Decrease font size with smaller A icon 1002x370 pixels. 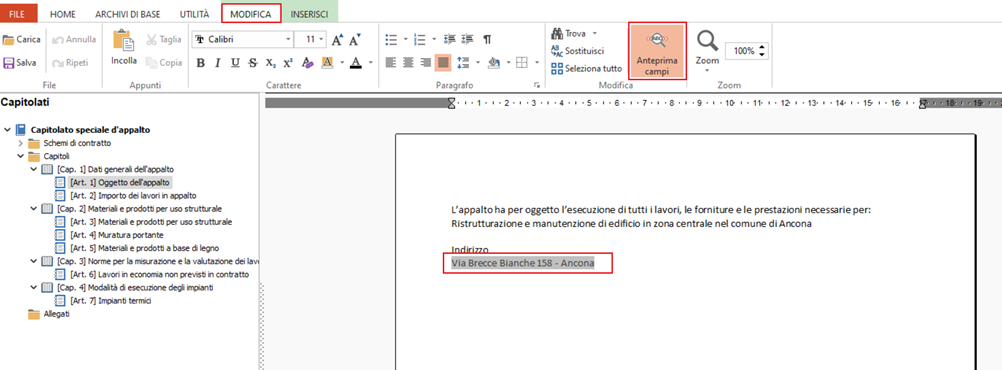[x=355, y=40]
